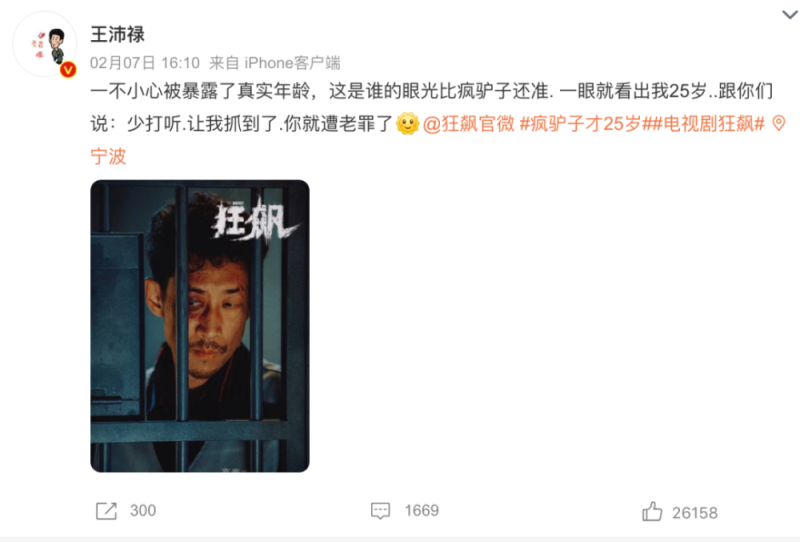This screenshot has width=800, height=542.
Task: Click the smiley sunflower emoji
Action: point(408,123)
